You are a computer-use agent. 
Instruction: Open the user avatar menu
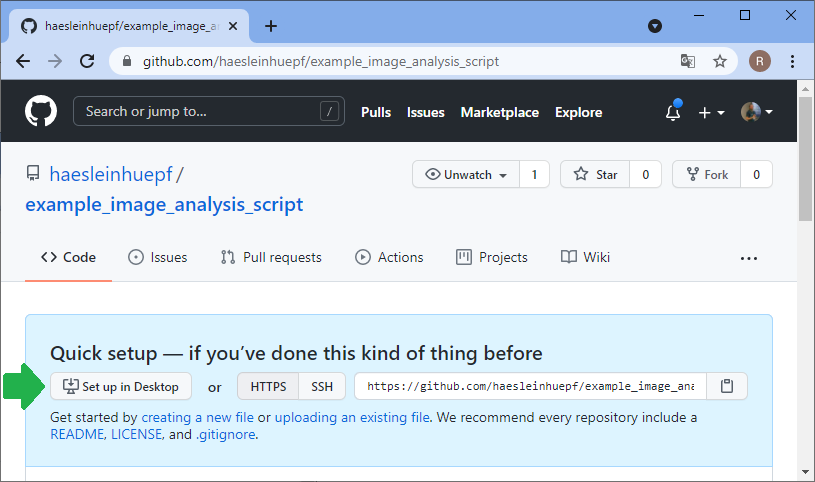click(x=756, y=113)
